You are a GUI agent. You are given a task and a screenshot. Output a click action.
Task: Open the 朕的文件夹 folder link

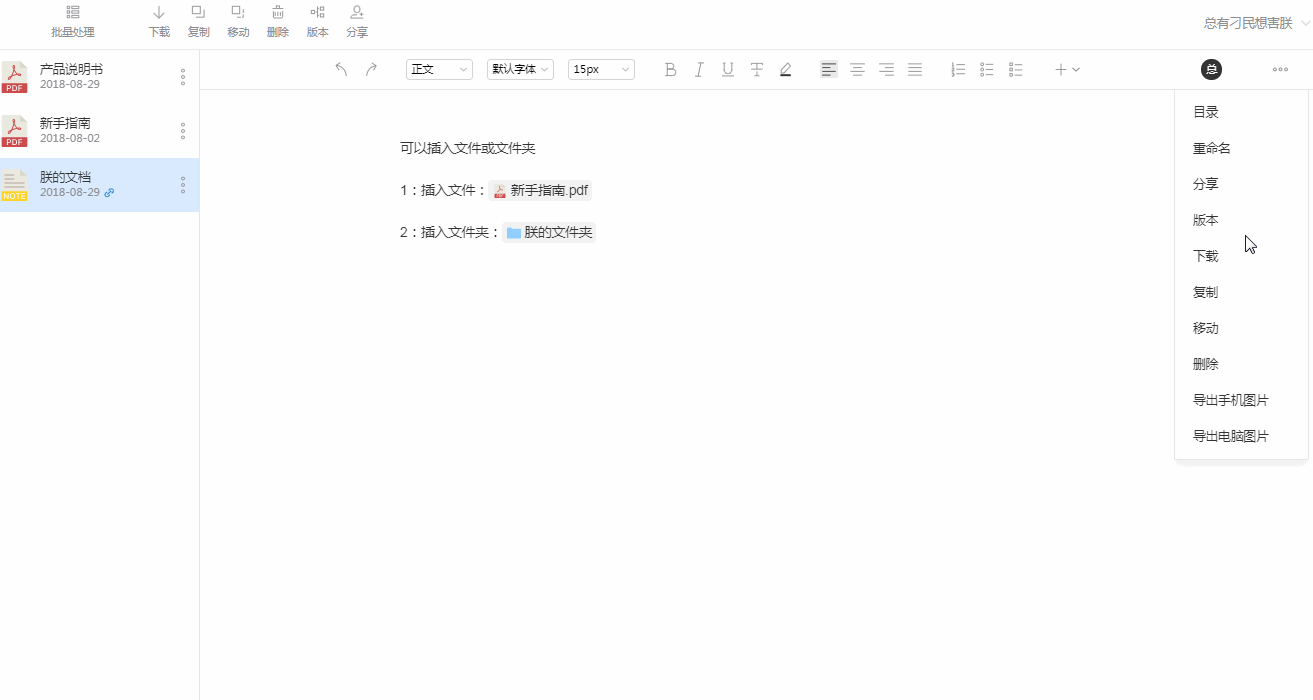[x=549, y=231]
